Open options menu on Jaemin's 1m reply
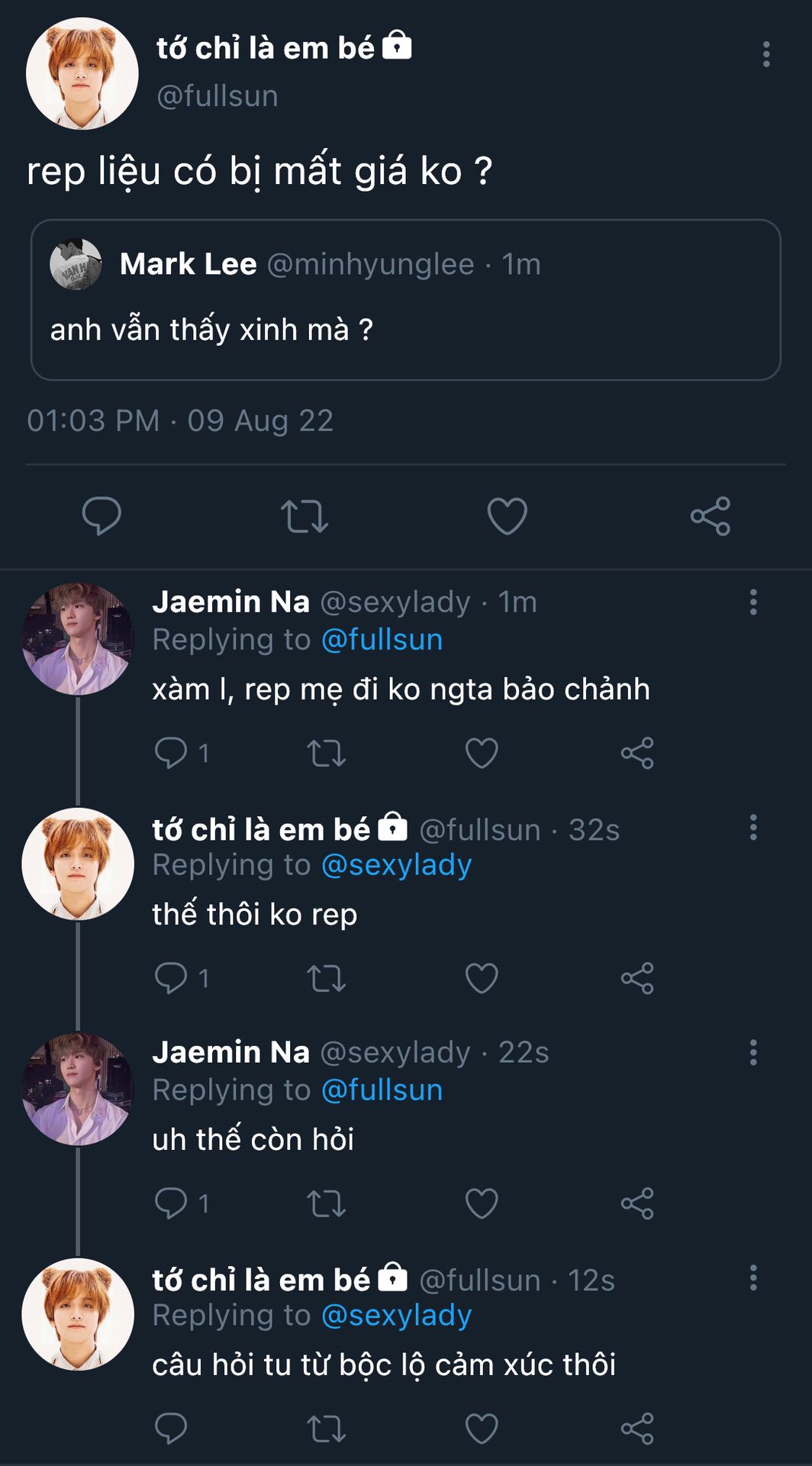 click(753, 602)
